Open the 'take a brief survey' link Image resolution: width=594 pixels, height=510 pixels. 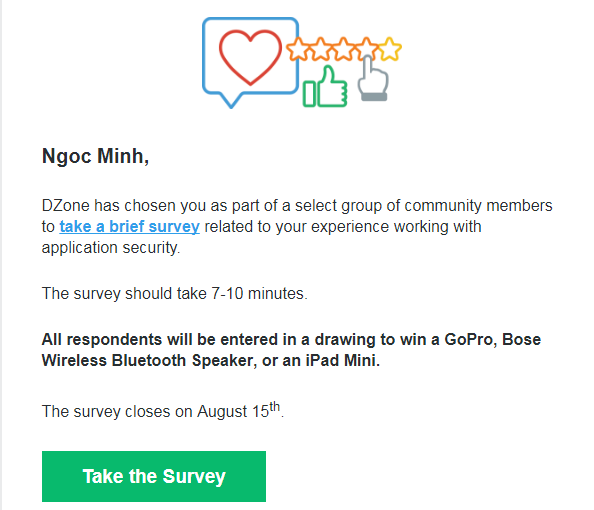tap(130, 227)
